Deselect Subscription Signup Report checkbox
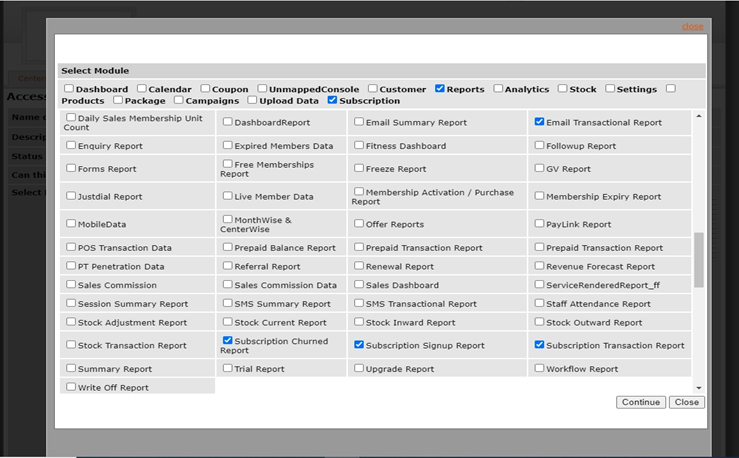 pos(359,344)
